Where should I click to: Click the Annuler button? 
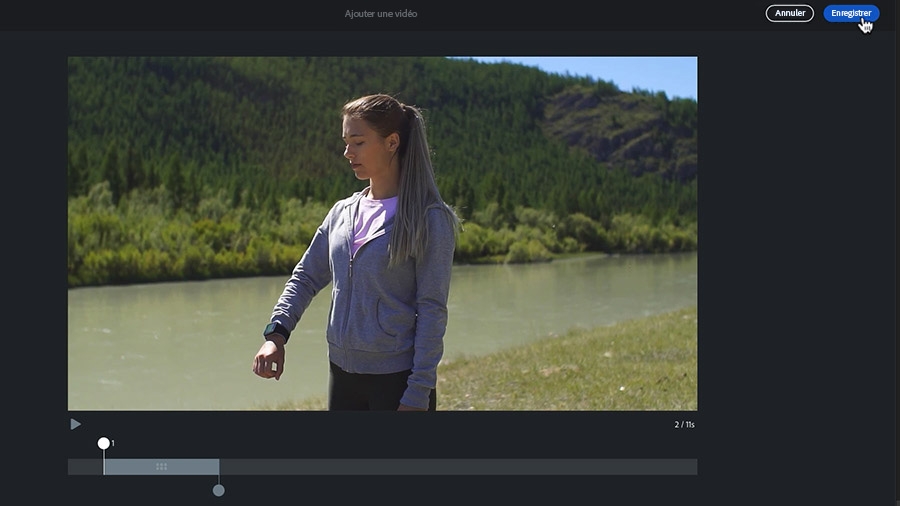click(x=789, y=13)
